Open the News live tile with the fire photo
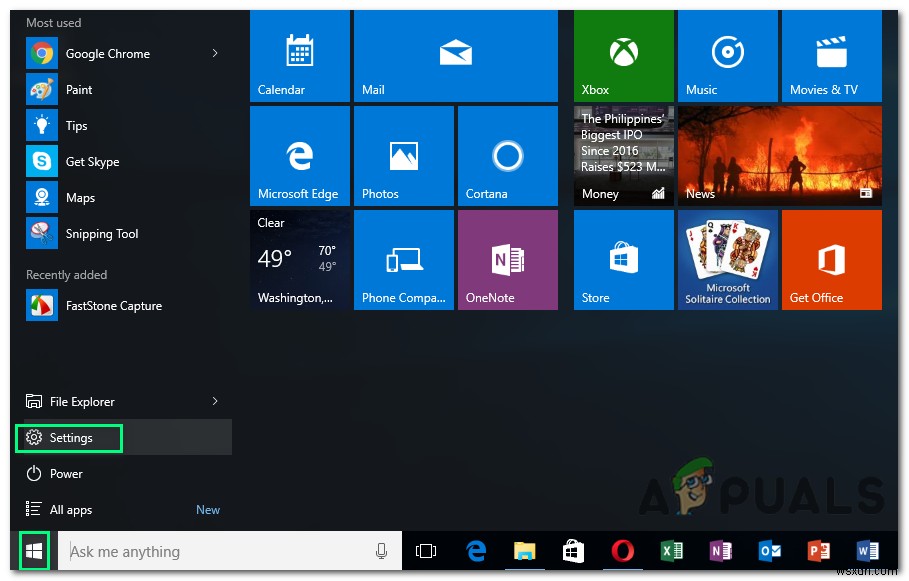The width and height of the screenshot is (909, 581). click(779, 156)
